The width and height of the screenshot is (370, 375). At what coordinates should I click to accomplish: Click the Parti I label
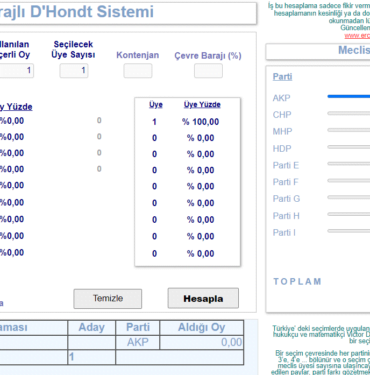284,232
